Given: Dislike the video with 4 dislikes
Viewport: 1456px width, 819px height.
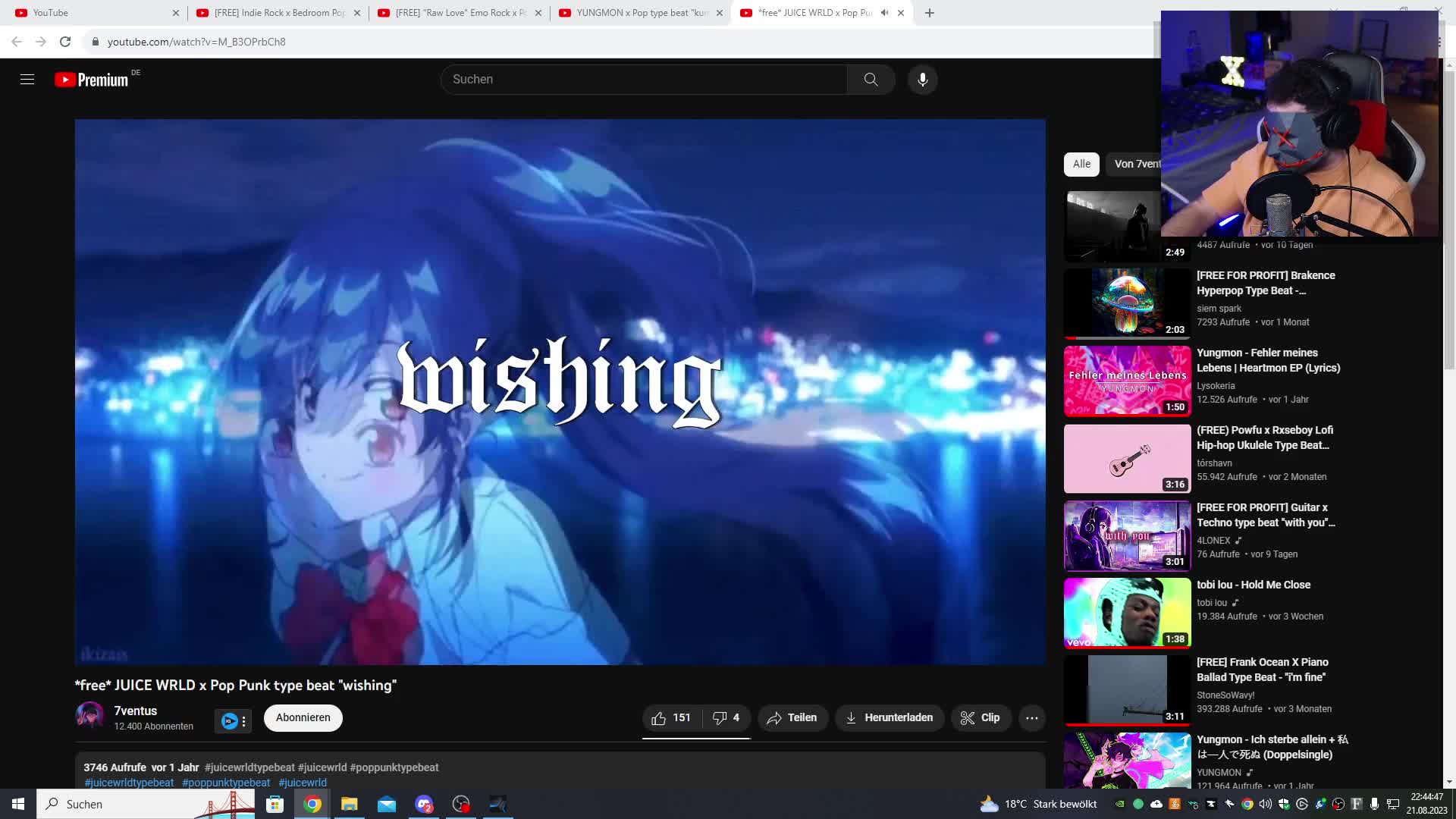Looking at the screenshot, I should click(726, 717).
